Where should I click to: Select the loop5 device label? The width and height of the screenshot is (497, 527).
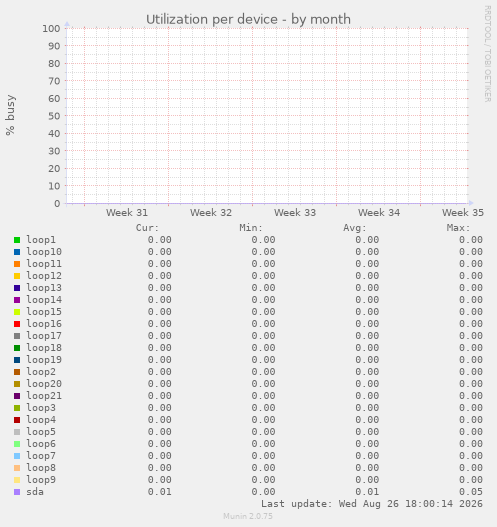pyautogui.click(x=41, y=432)
